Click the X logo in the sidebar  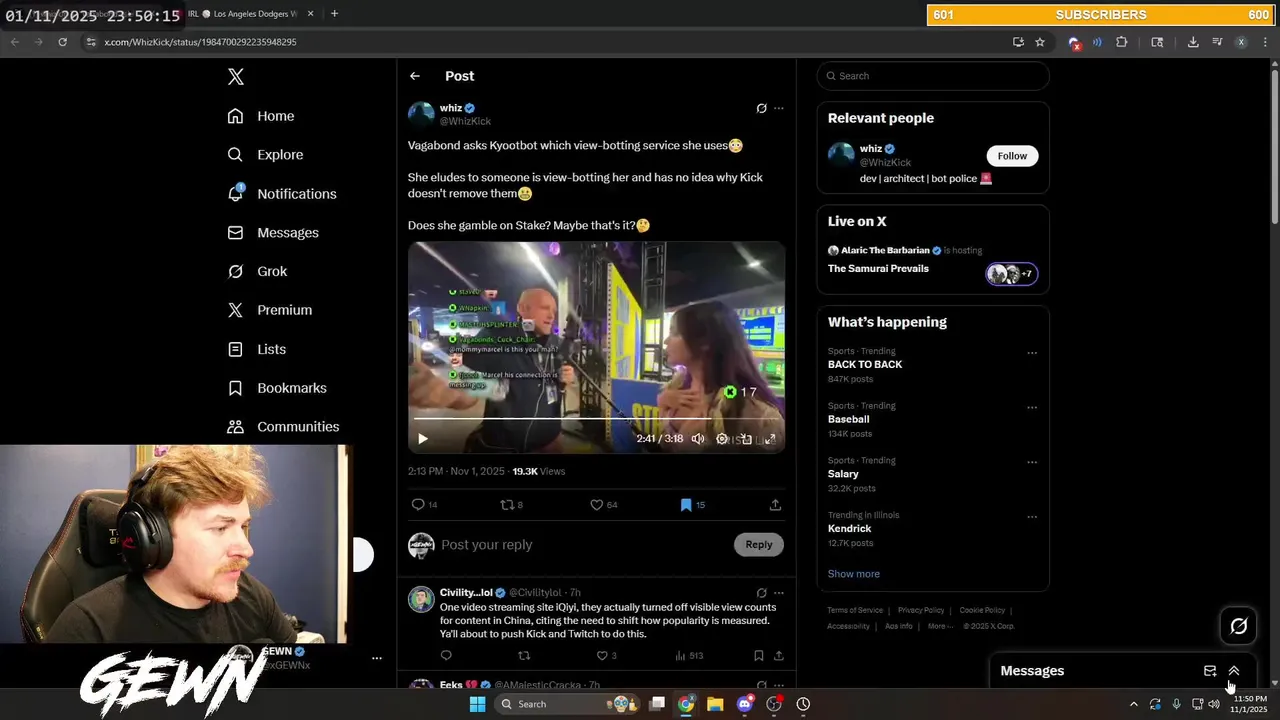point(236,77)
